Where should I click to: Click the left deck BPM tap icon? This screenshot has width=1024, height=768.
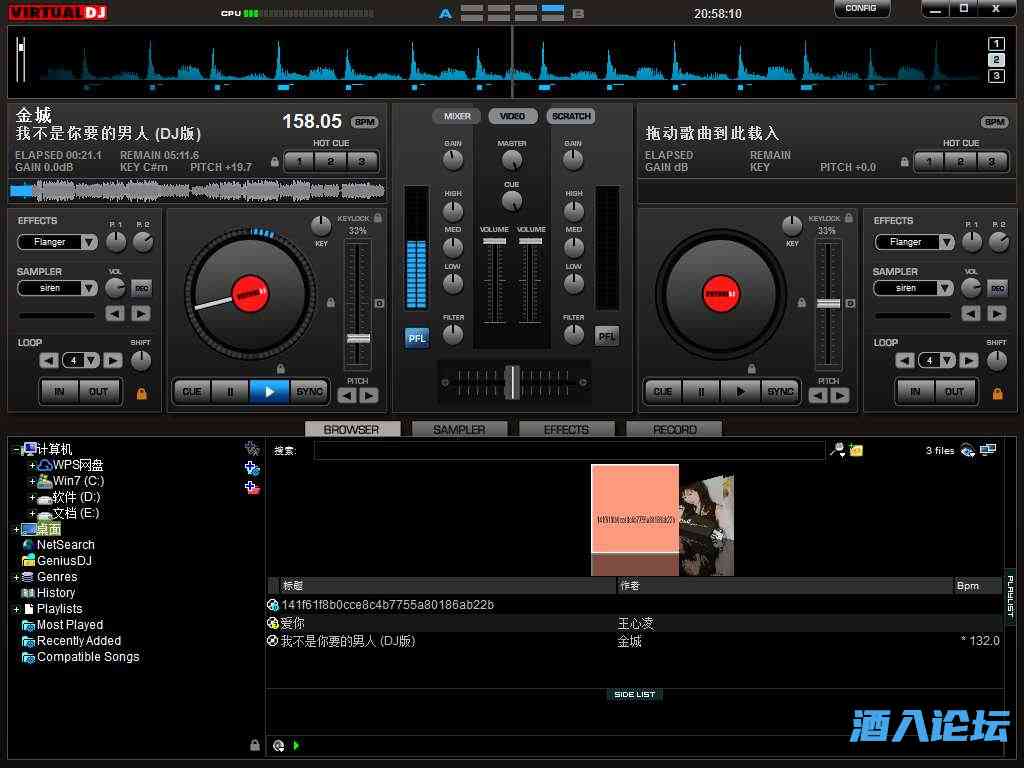pyautogui.click(x=365, y=122)
